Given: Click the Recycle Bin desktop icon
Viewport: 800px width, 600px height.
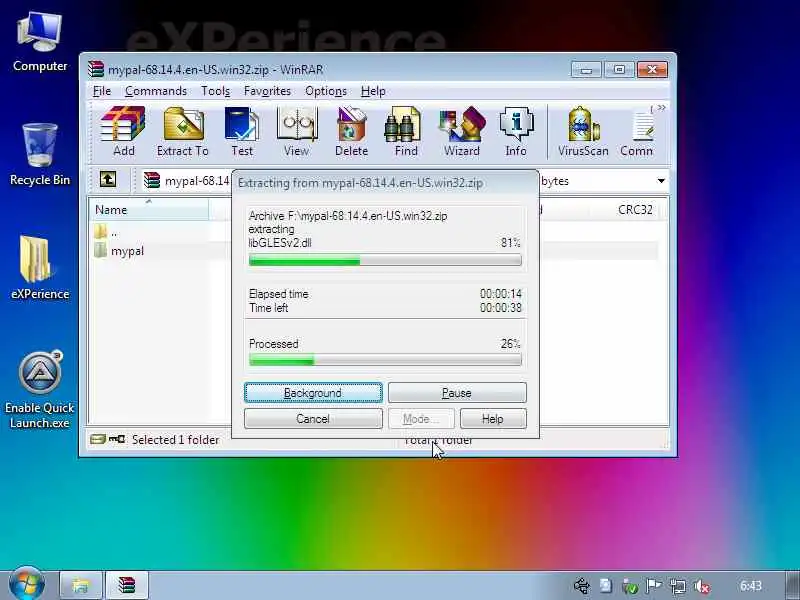Looking at the screenshot, I should click(x=40, y=155).
